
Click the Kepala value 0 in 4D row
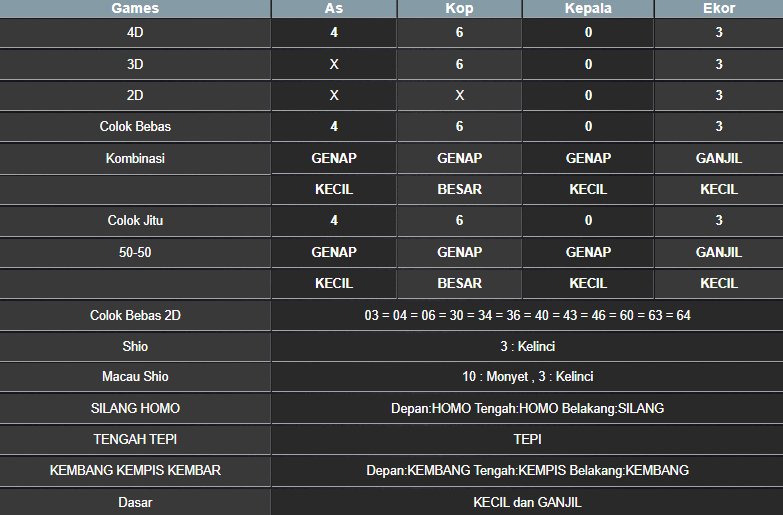(x=588, y=32)
